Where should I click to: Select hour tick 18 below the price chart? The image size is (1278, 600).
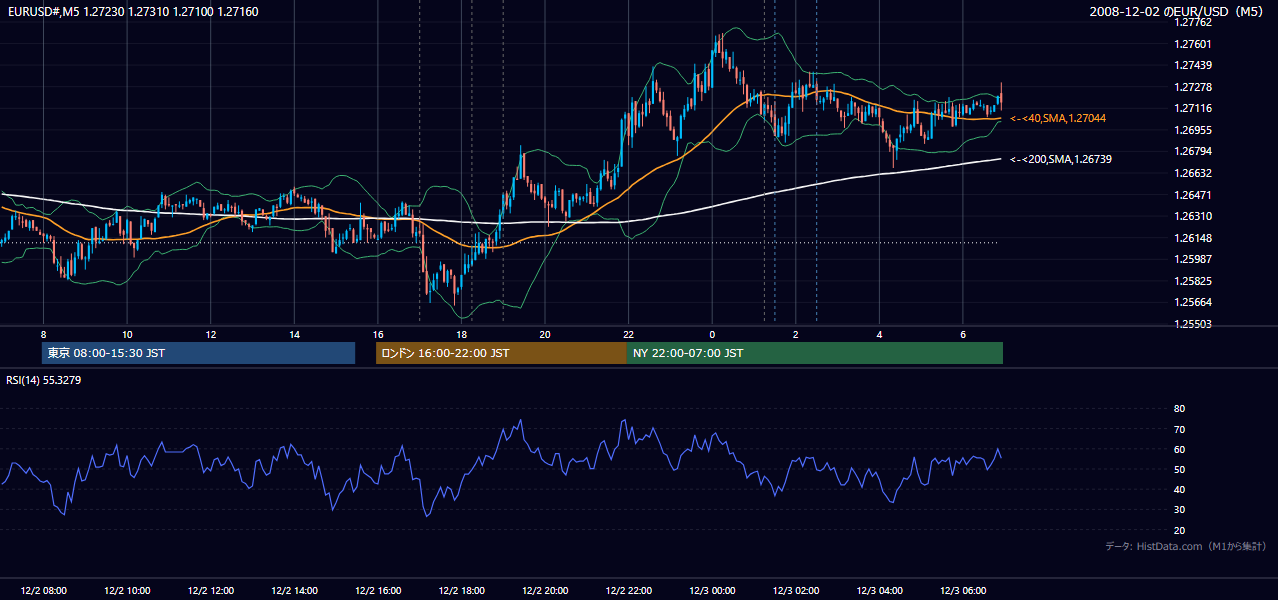pyautogui.click(x=461, y=334)
